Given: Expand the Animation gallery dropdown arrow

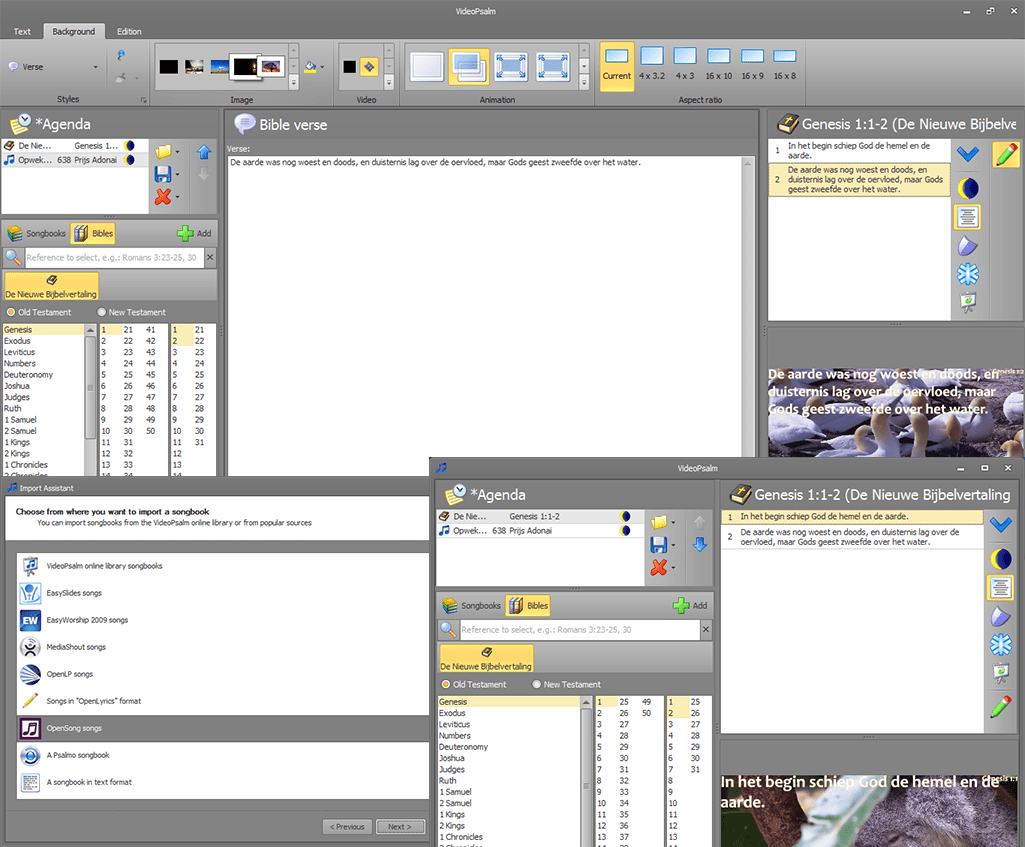Looking at the screenshot, I should [584, 82].
